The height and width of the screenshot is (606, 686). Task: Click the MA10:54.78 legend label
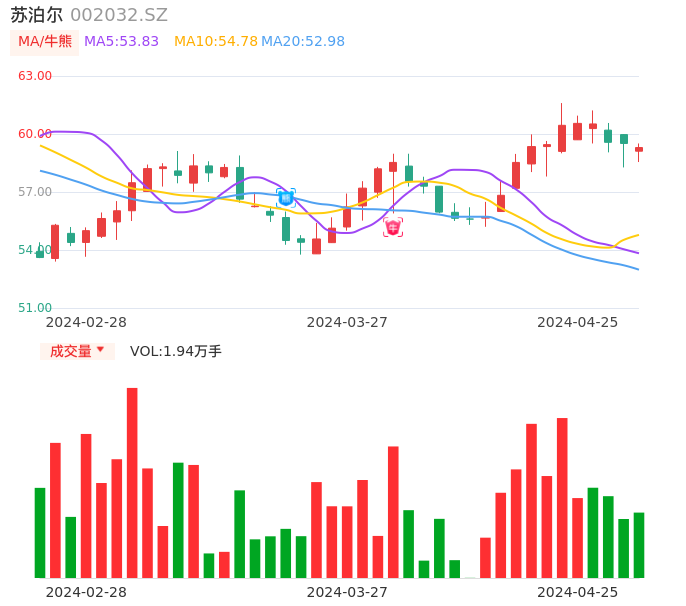point(215,42)
